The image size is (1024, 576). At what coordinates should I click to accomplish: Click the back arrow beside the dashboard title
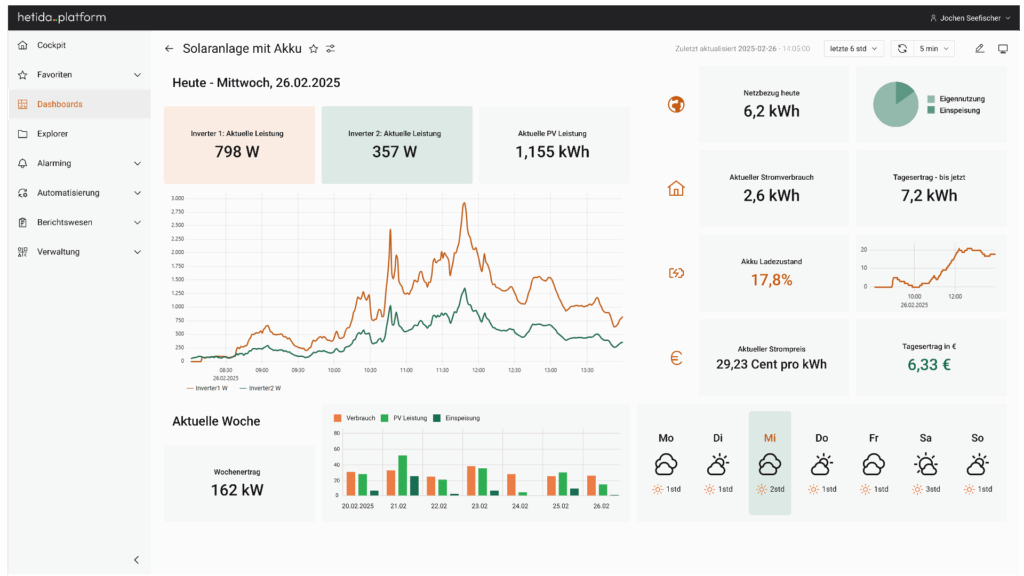pyautogui.click(x=170, y=47)
